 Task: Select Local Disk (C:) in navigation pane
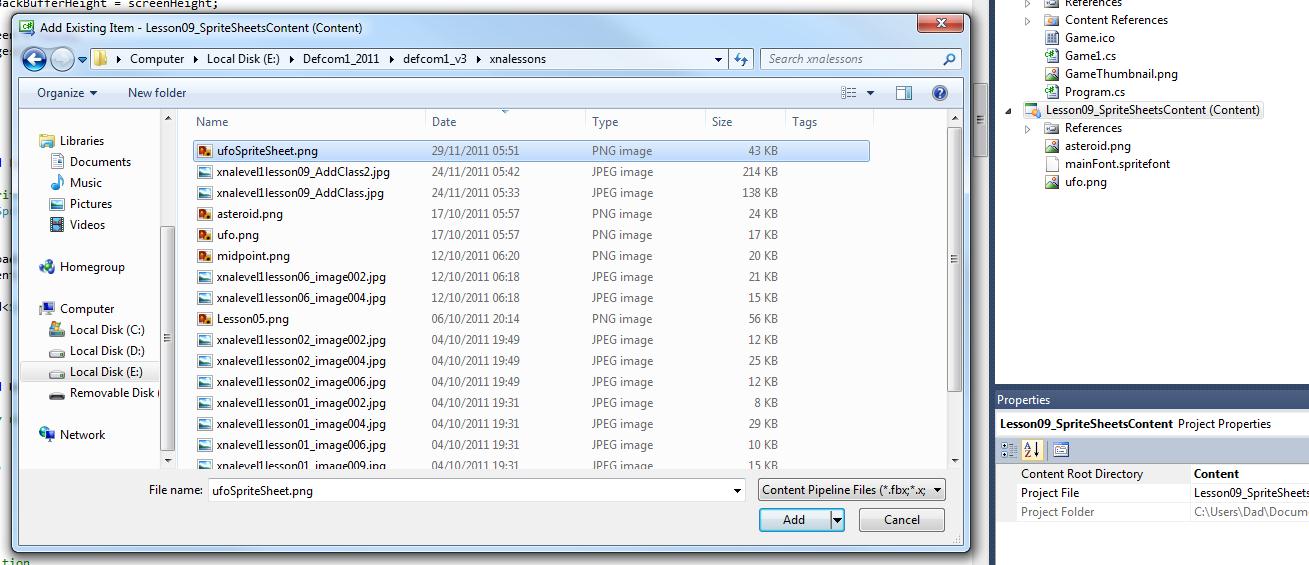coord(106,330)
